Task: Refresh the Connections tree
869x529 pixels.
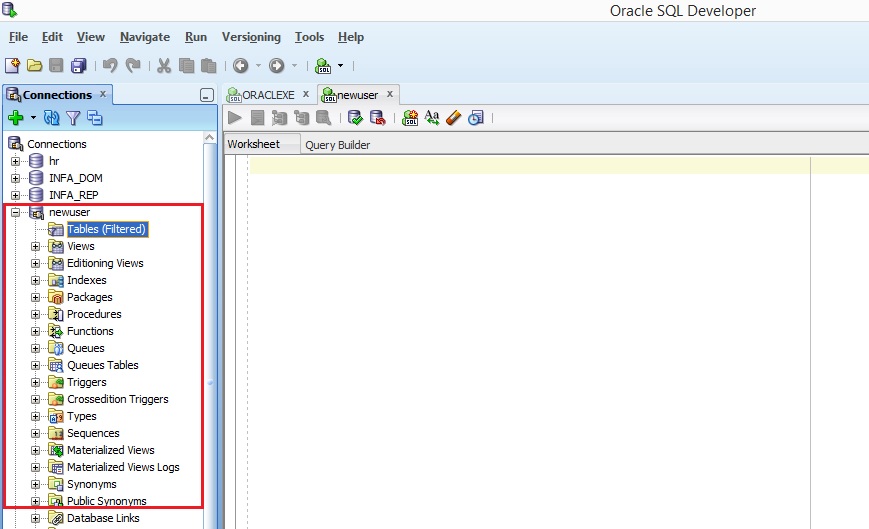Action: point(52,117)
